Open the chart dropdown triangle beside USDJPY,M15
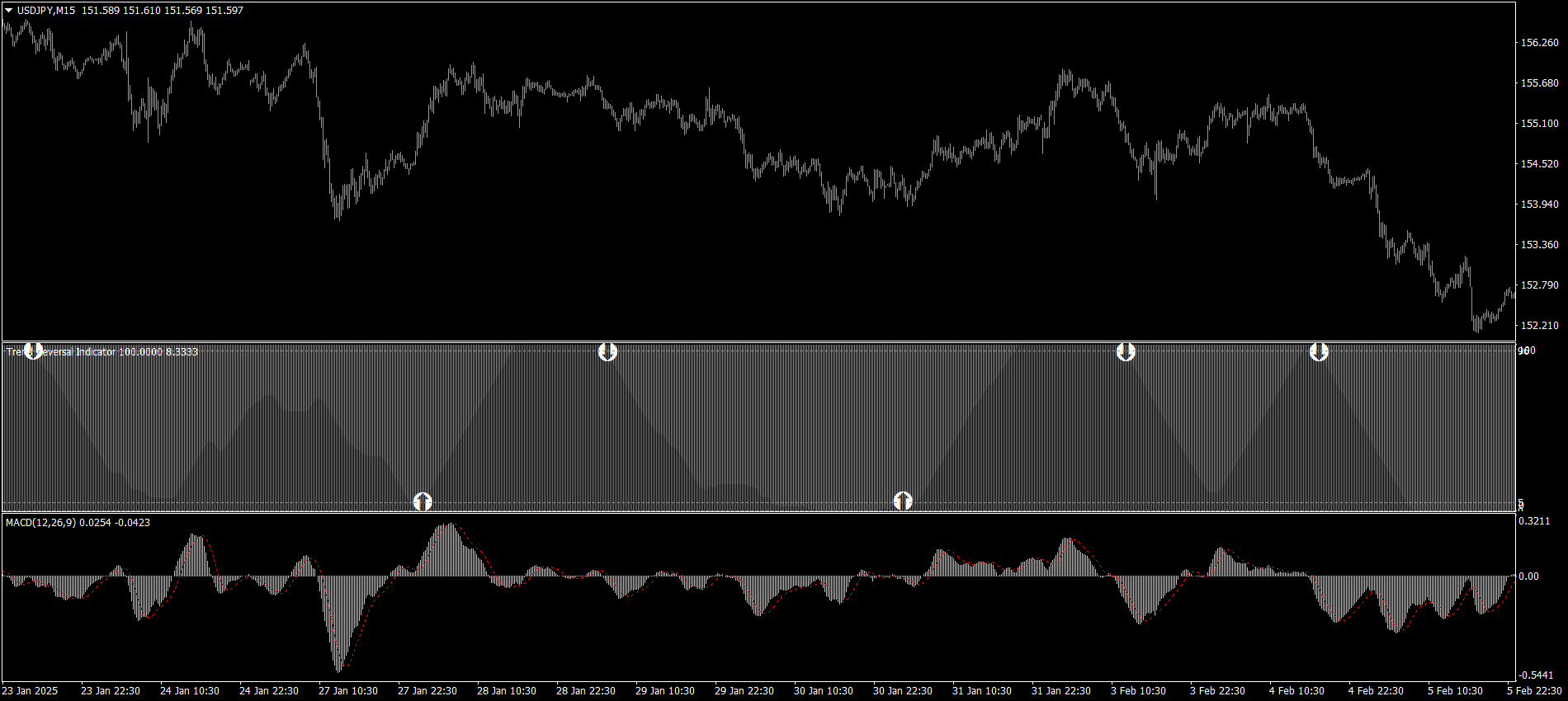Viewport: 1568px width, 701px height. (9, 11)
